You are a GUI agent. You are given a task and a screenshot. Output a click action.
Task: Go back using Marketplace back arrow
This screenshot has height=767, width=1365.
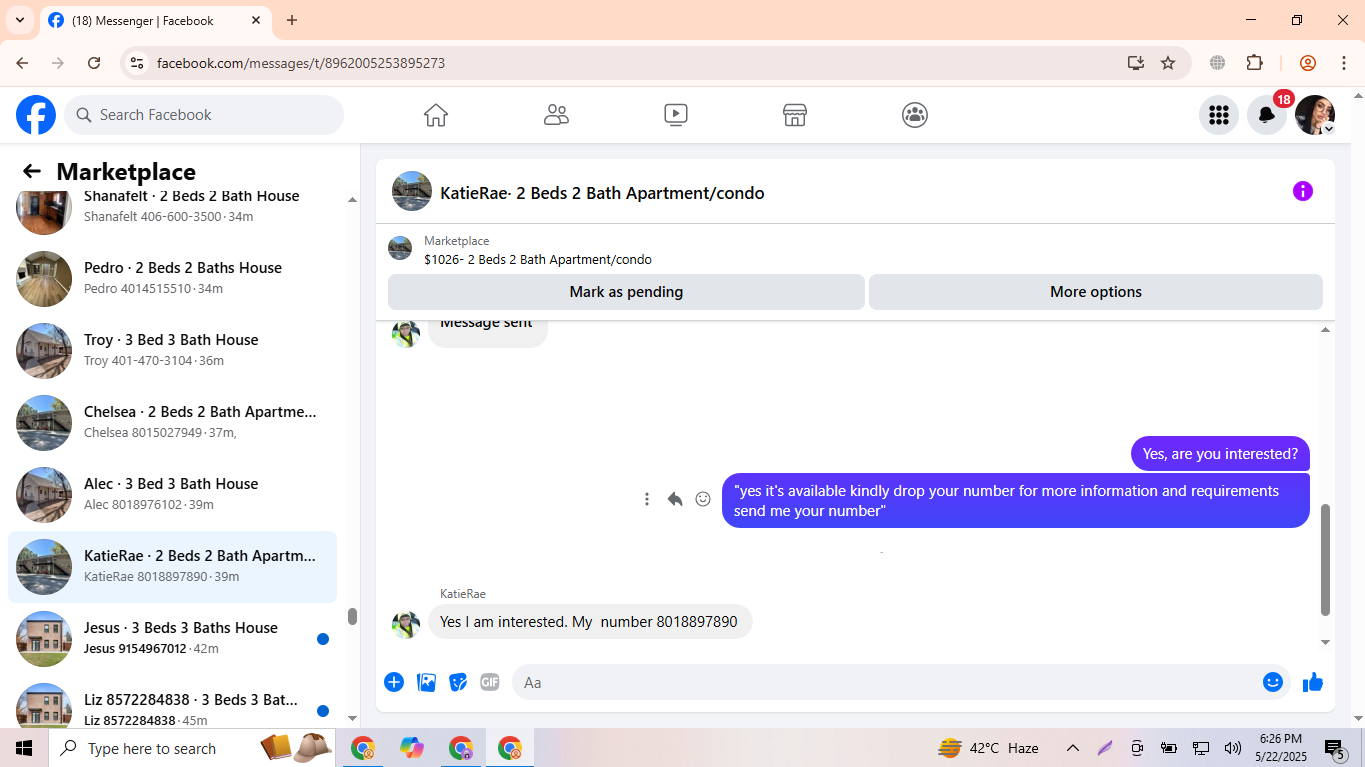(x=32, y=171)
